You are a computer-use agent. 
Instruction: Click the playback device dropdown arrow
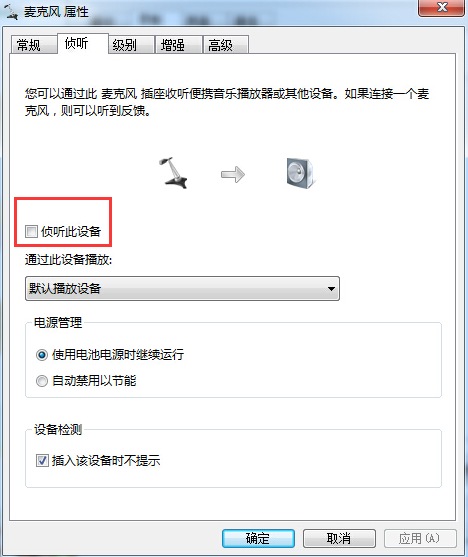[331, 289]
